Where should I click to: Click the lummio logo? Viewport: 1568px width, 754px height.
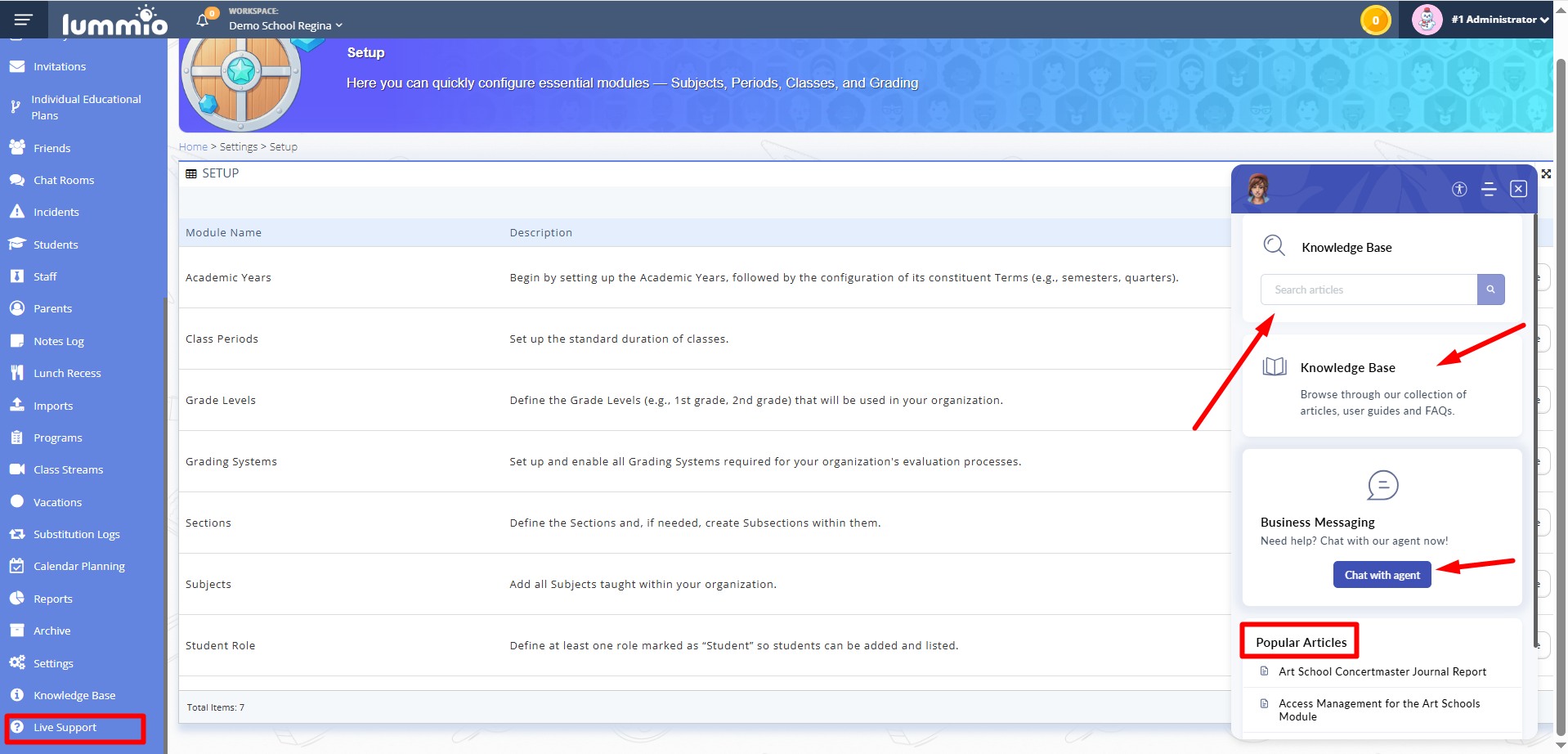pos(114,20)
